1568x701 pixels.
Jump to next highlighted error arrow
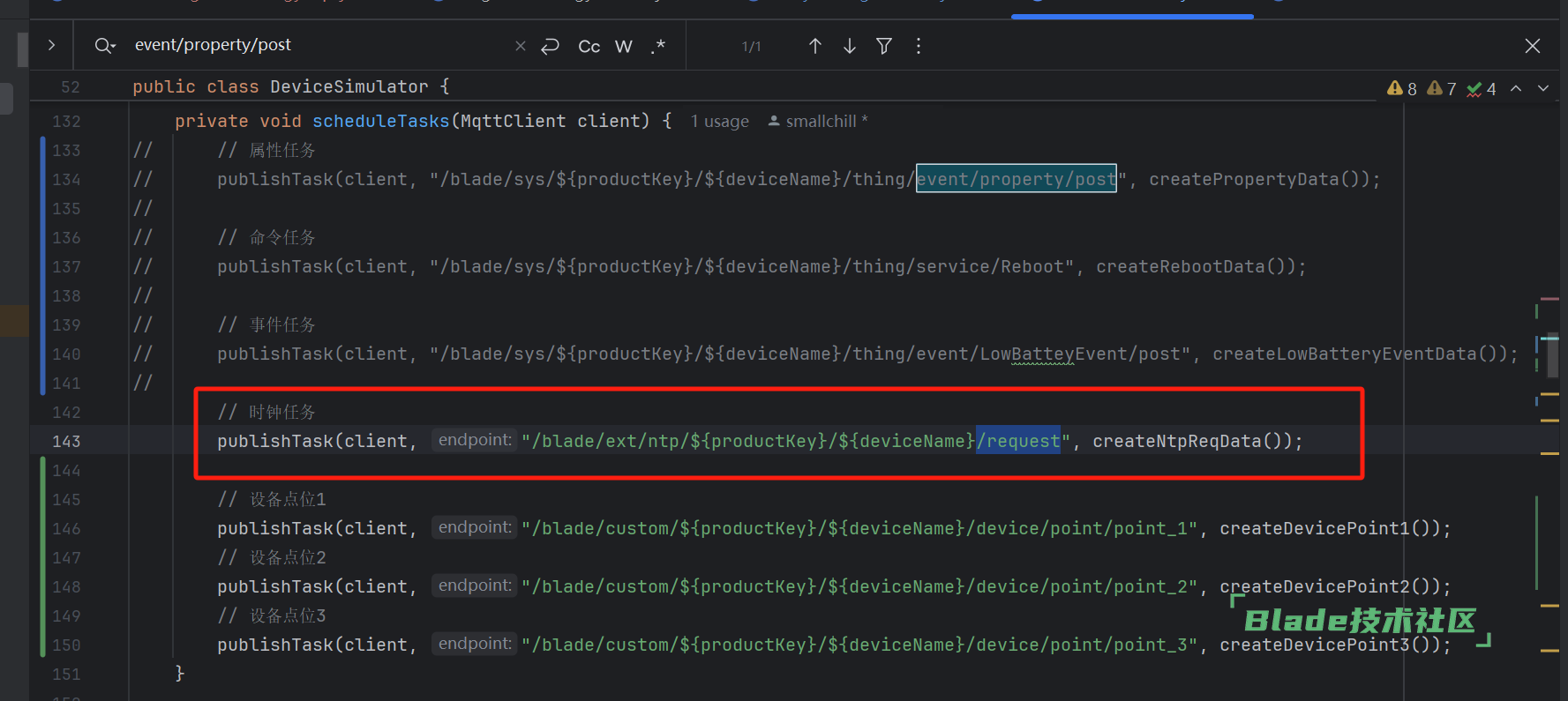click(1543, 88)
